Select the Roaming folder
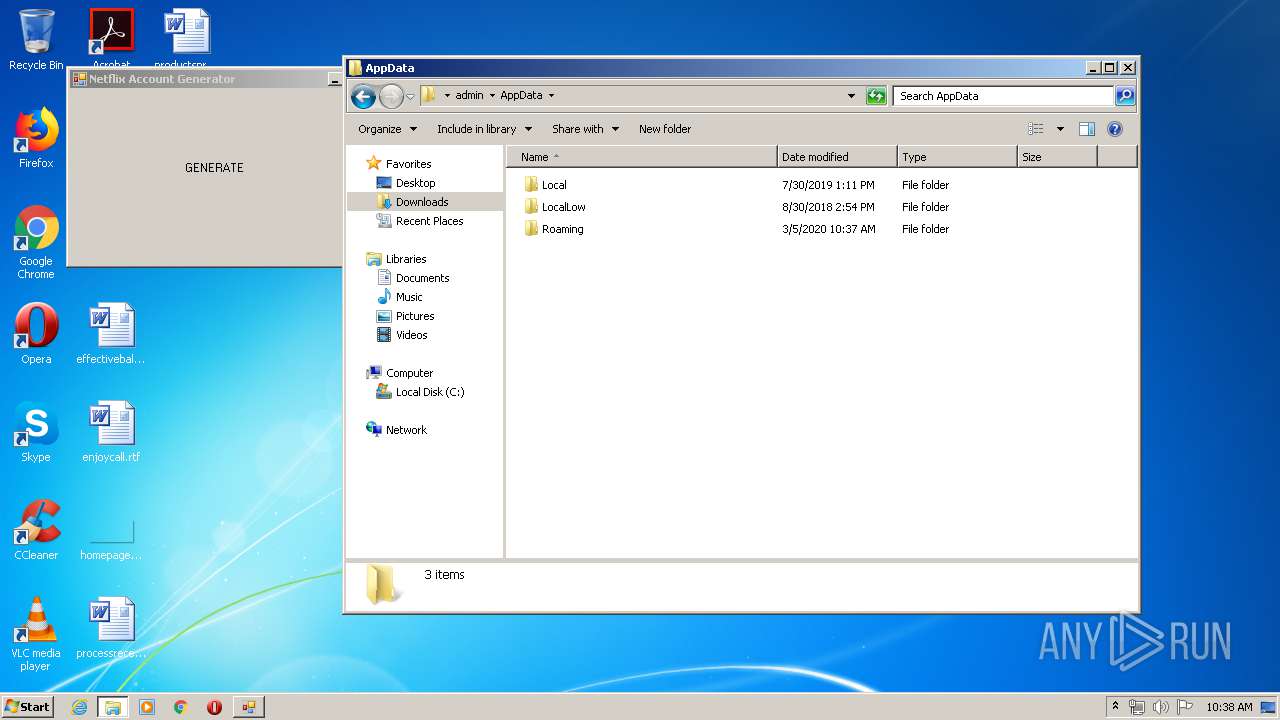Image resolution: width=1280 pixels, height=720 pixels. (553, 229)
